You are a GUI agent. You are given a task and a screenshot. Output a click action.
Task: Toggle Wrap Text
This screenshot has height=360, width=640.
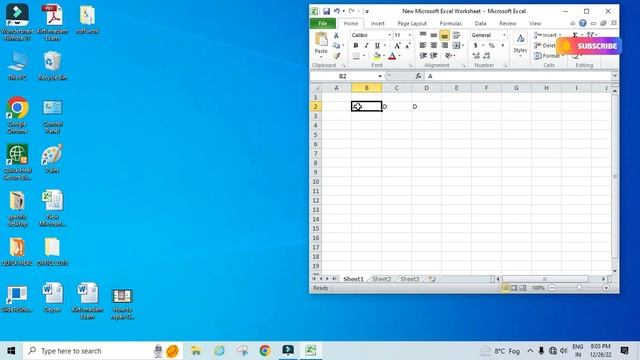click(456, 36)
